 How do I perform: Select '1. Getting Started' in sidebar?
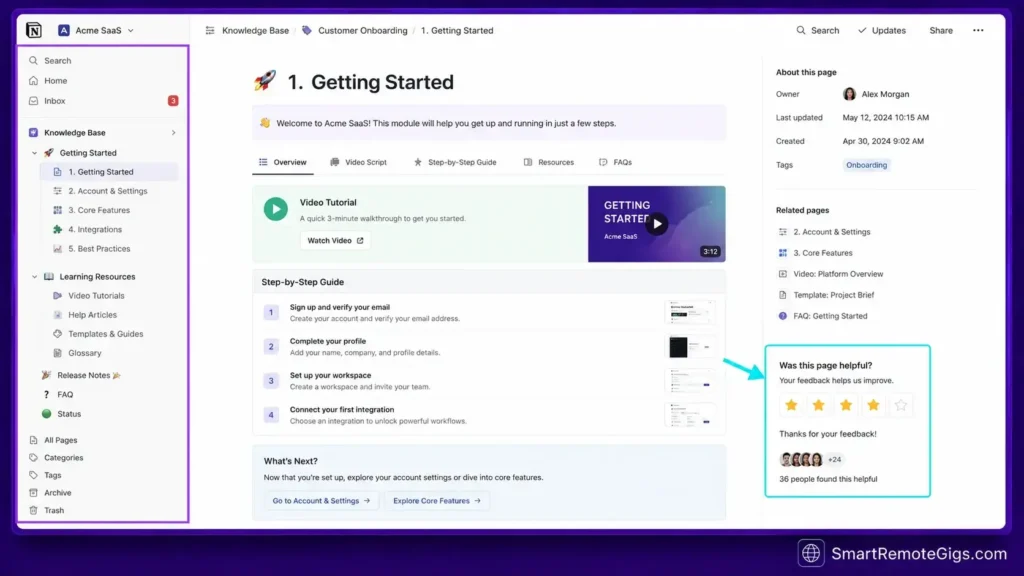(x=108, y=172)
